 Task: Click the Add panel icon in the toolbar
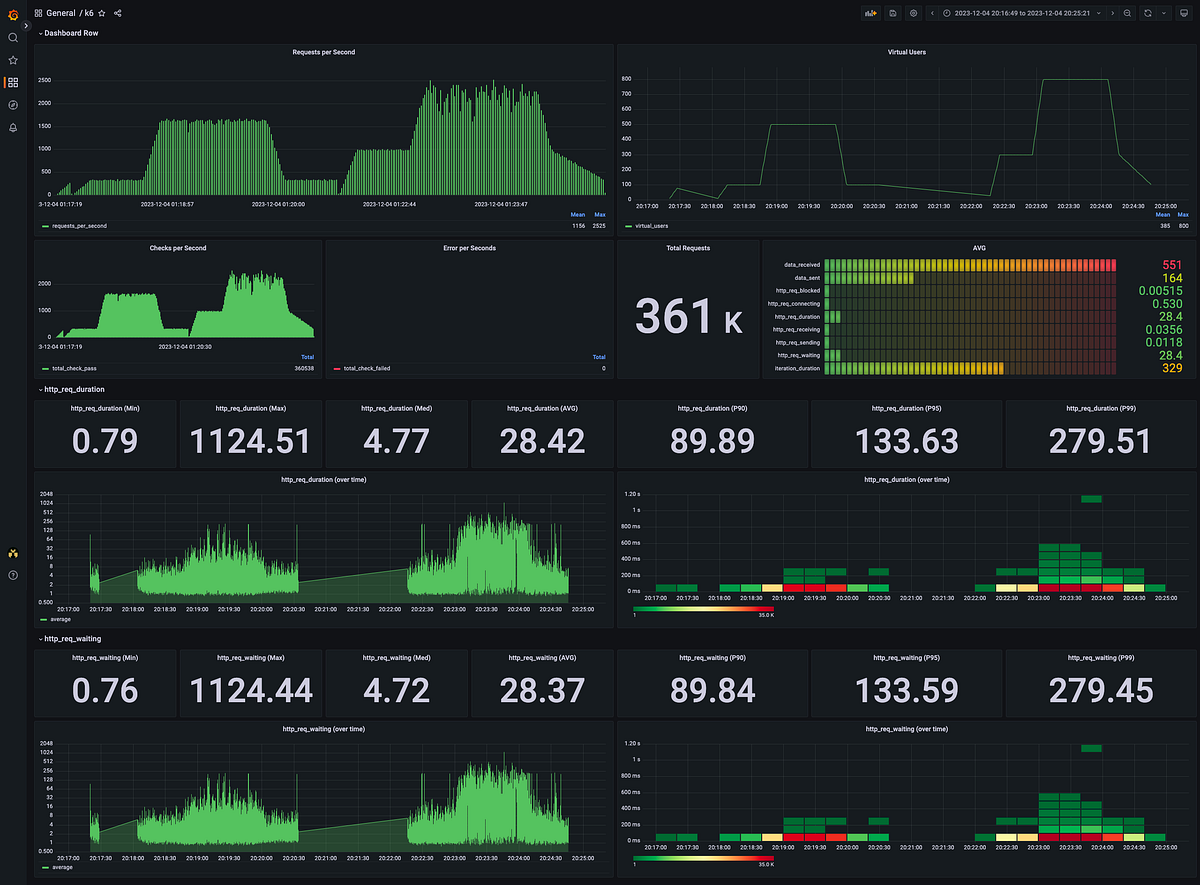coord(870,13)
